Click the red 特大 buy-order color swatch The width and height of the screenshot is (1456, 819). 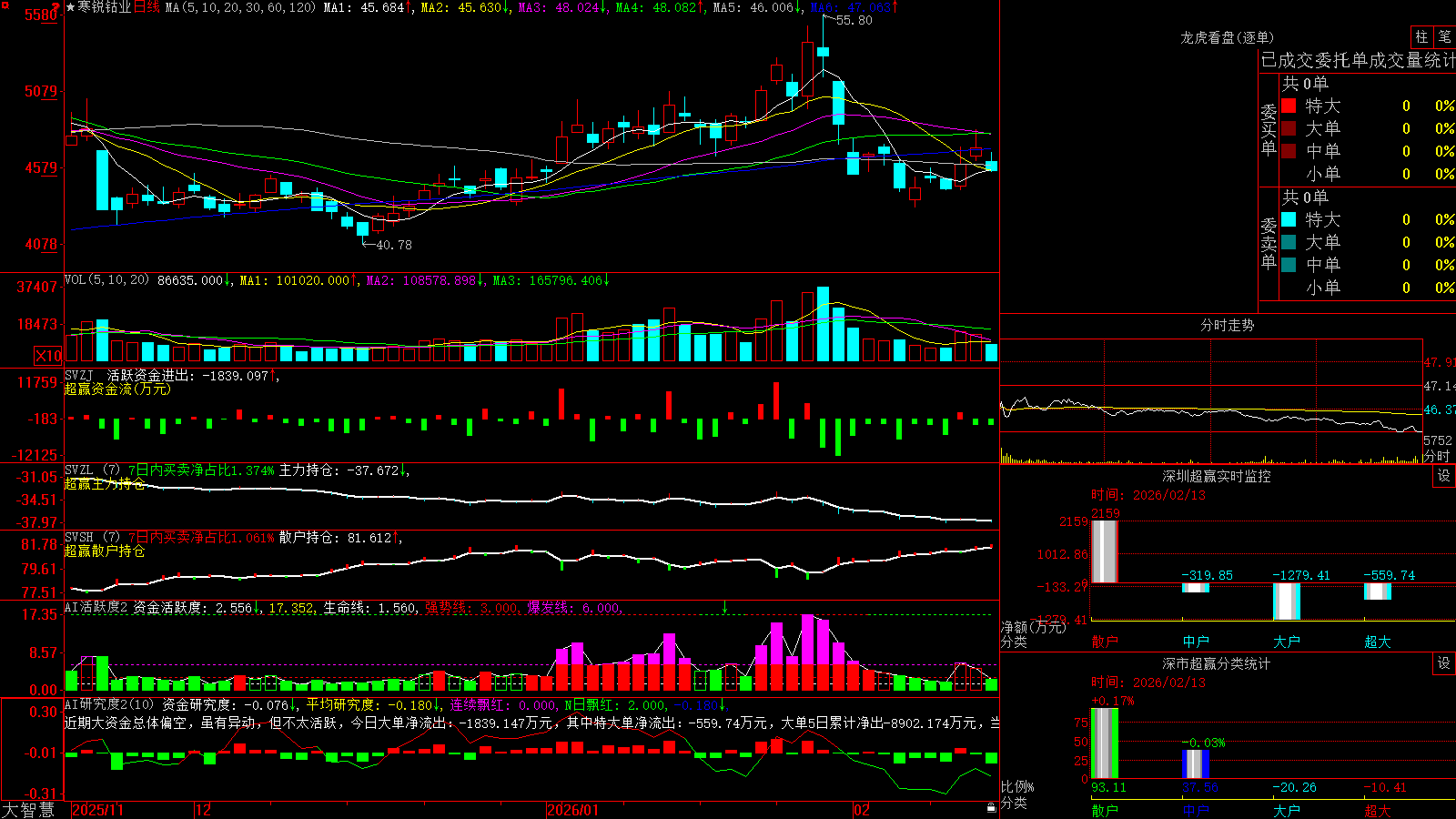(x=1289, y=106)
